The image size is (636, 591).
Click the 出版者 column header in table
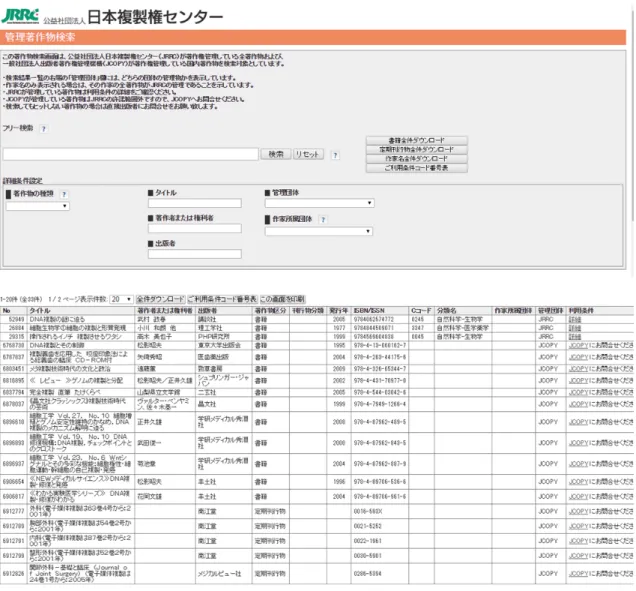pyautogui.click(x=223, y=311)
